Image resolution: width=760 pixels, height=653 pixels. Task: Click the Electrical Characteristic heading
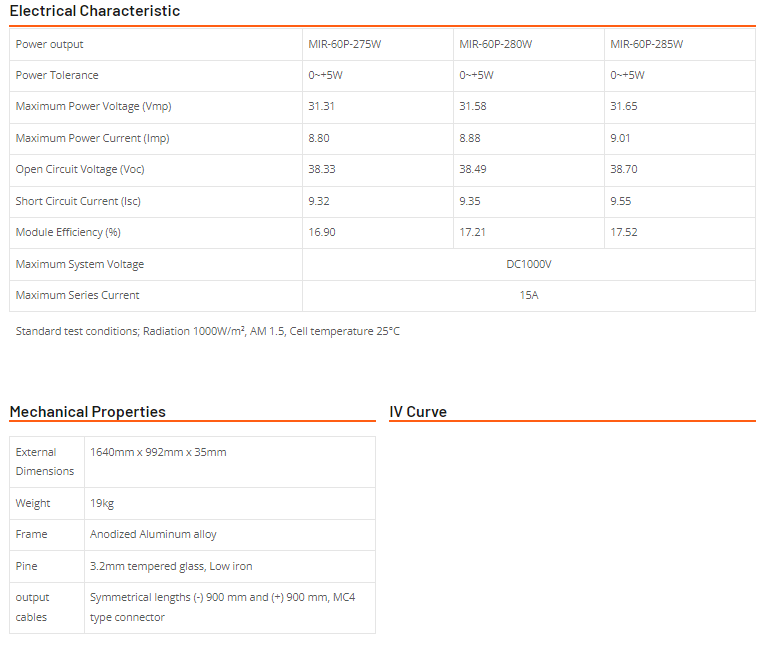coord(95,11)
